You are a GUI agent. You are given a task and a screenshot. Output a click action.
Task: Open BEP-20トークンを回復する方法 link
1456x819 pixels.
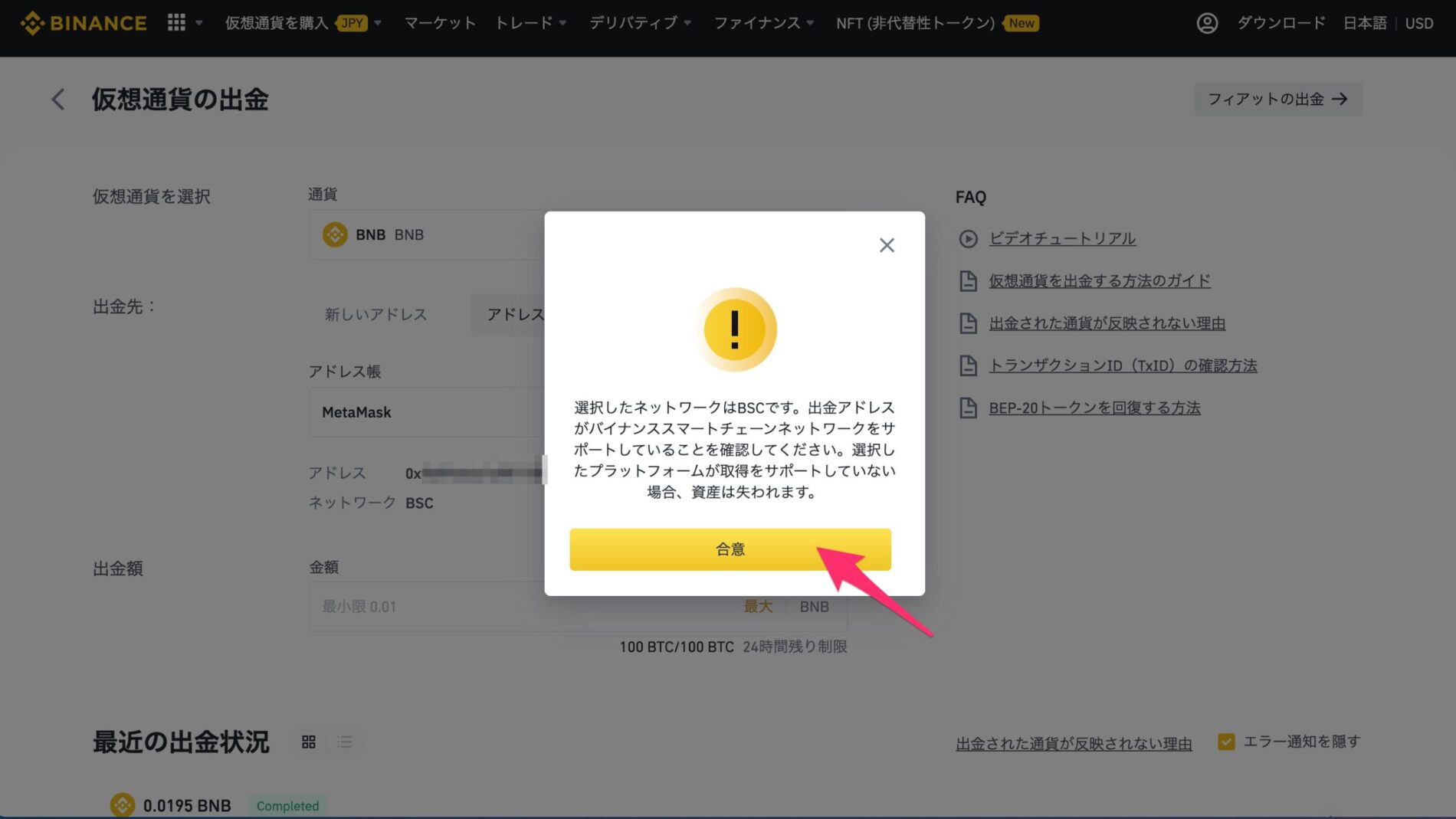click(x=1094, y=408)
